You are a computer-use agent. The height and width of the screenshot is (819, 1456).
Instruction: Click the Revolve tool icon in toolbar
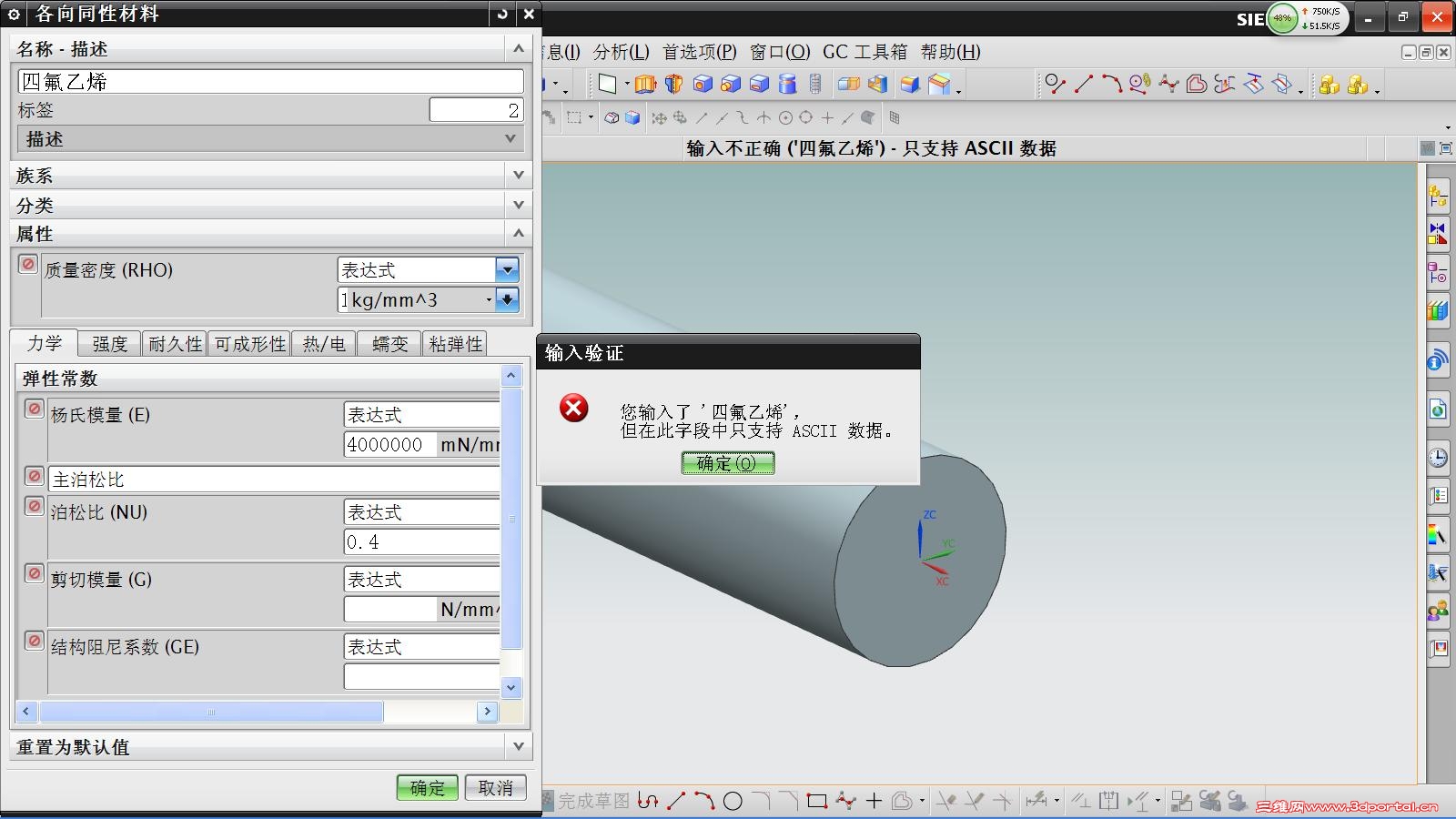tap(673, 85)
